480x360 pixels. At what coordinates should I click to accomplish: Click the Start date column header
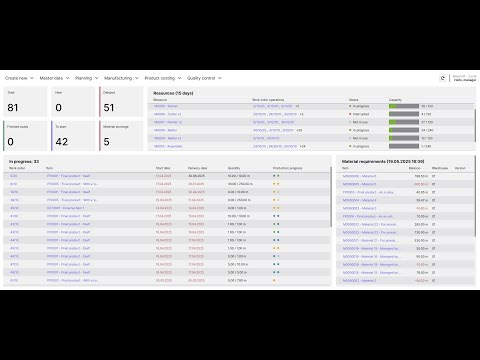coord(163,168)
